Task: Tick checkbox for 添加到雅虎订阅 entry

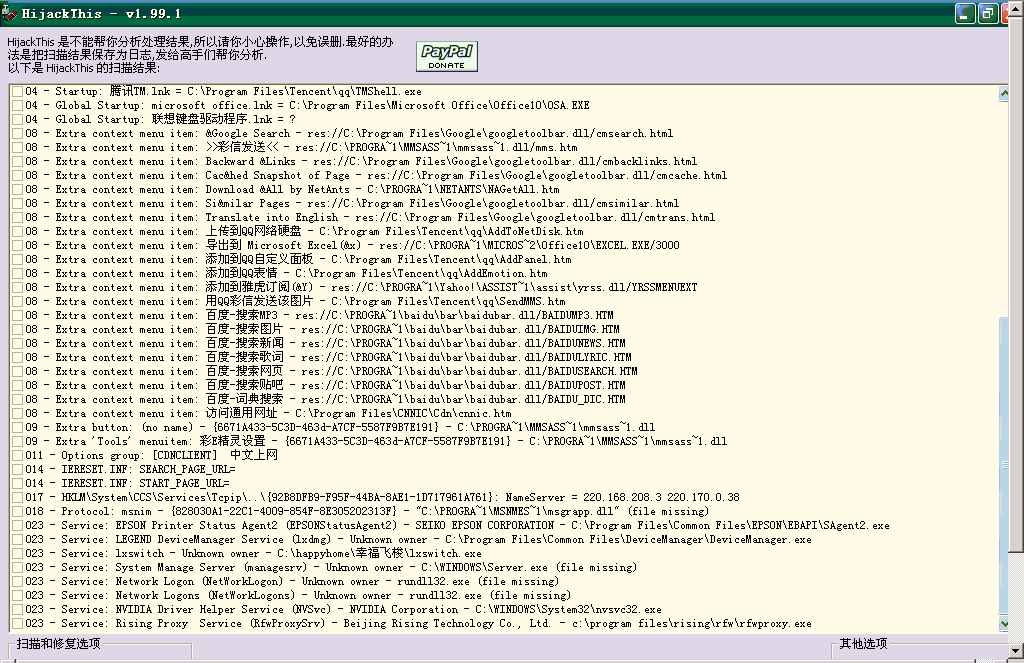Action: 18,287
